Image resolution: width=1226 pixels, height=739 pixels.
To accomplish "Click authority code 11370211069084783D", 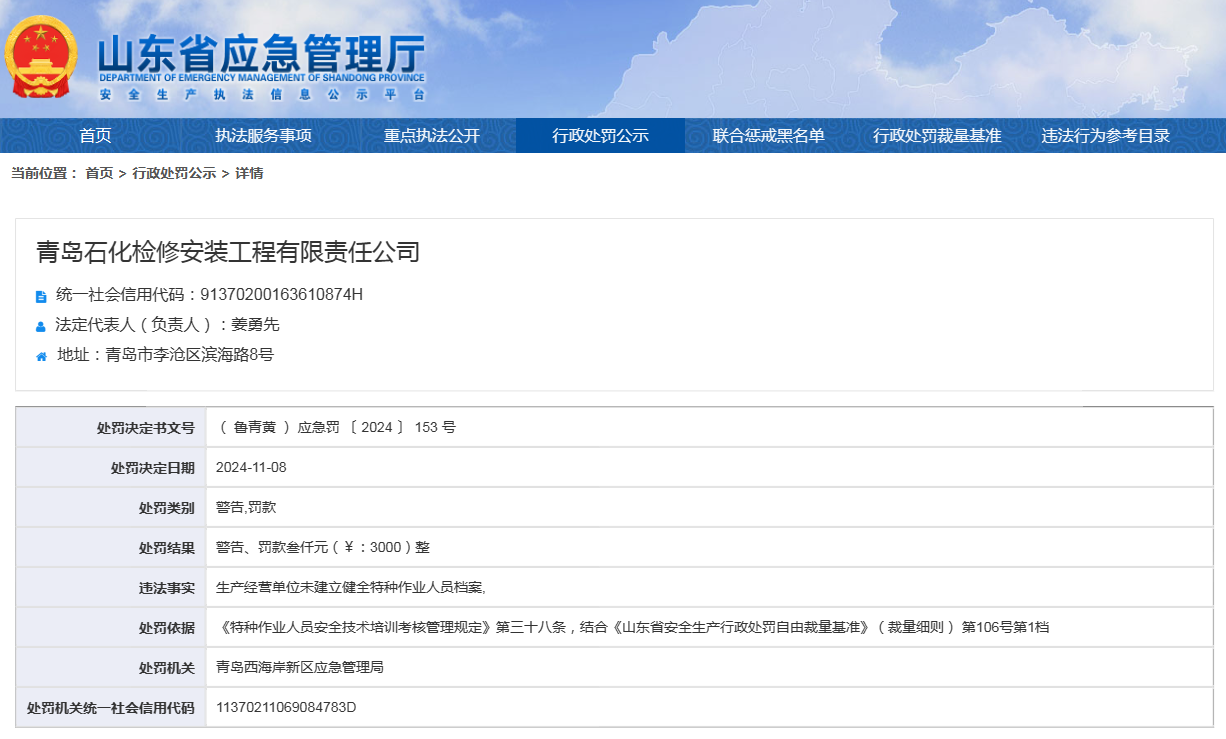I will [x=286, y=707].
